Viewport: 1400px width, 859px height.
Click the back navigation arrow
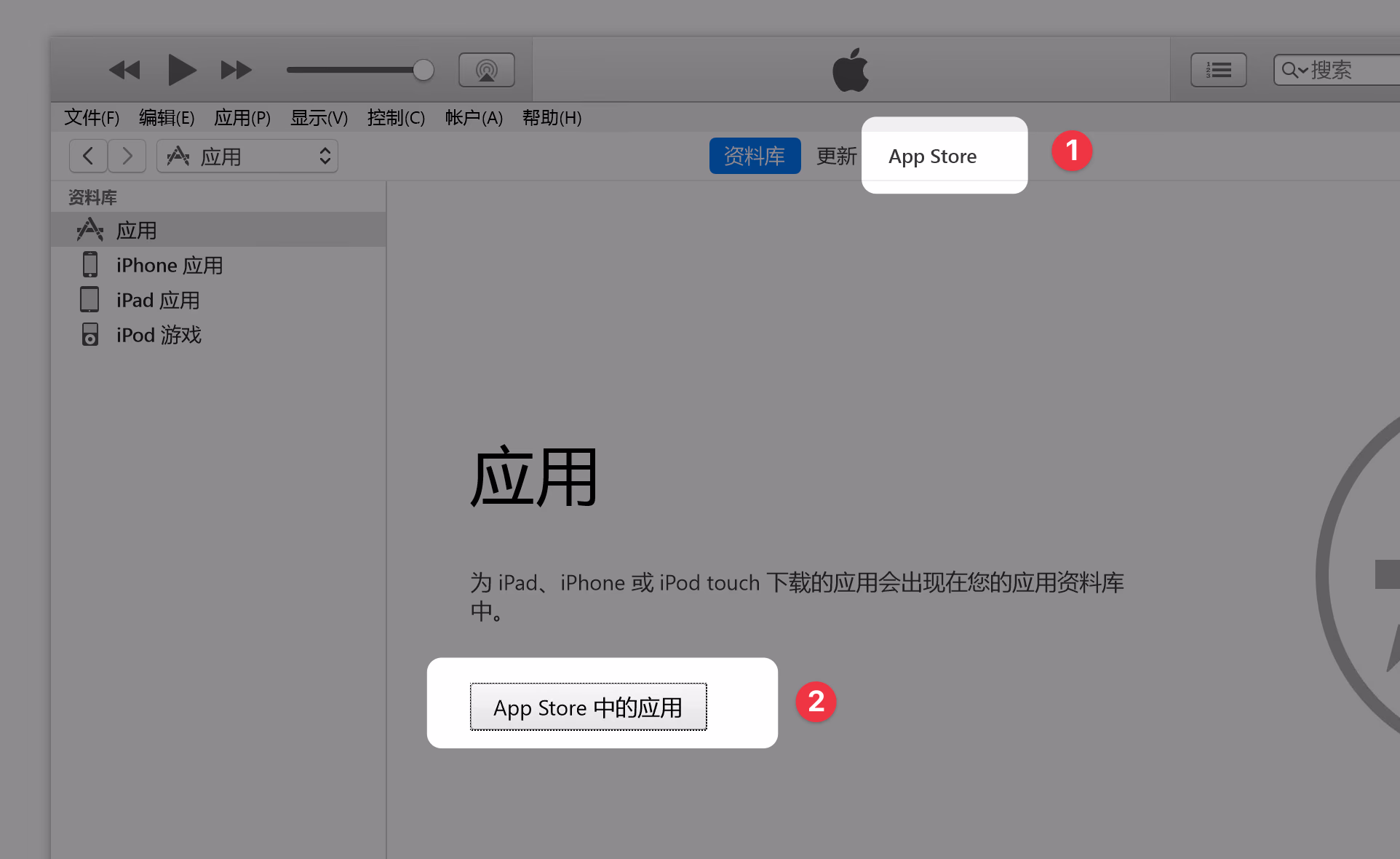coord(88,156)
